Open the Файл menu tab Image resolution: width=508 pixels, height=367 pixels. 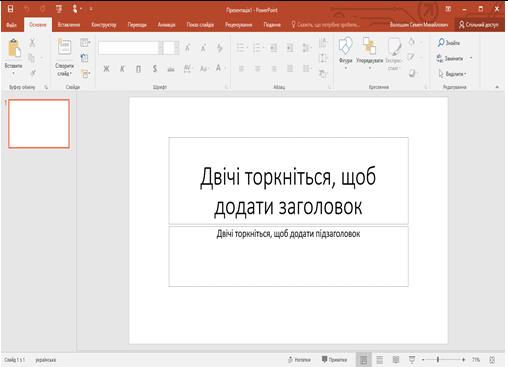11,25
